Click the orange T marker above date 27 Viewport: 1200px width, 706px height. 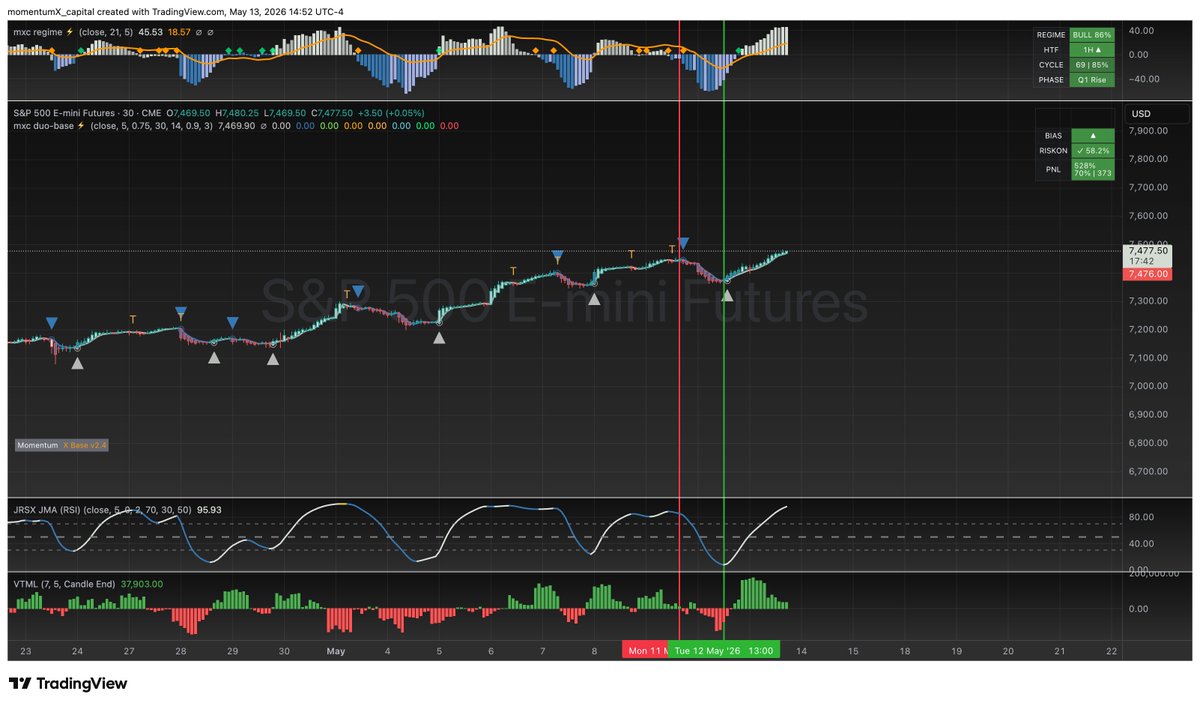coord(132,320)
